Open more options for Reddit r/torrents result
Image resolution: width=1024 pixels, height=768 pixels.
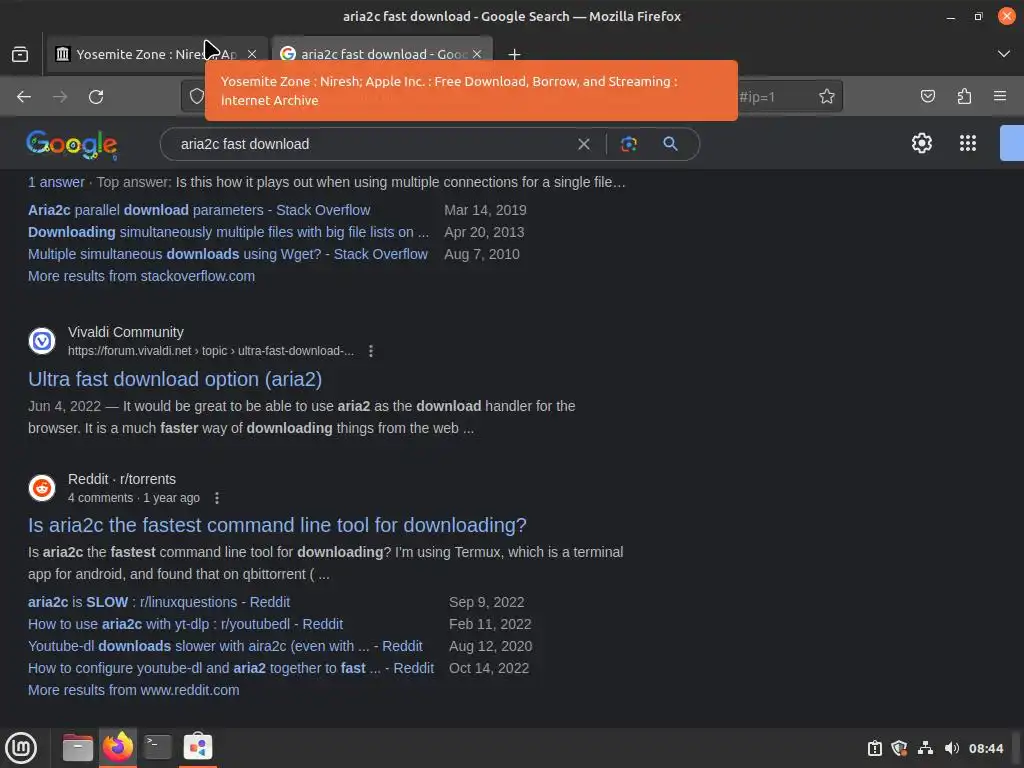click(217, 498)
